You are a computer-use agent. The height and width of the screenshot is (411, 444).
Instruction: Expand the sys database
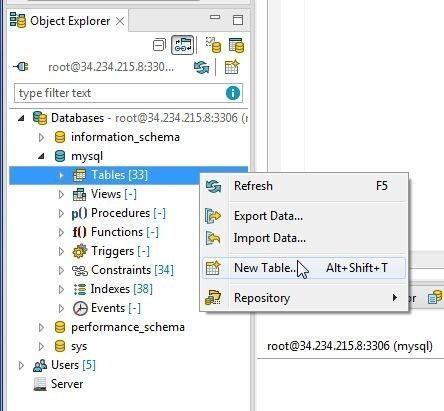point(41,346)
